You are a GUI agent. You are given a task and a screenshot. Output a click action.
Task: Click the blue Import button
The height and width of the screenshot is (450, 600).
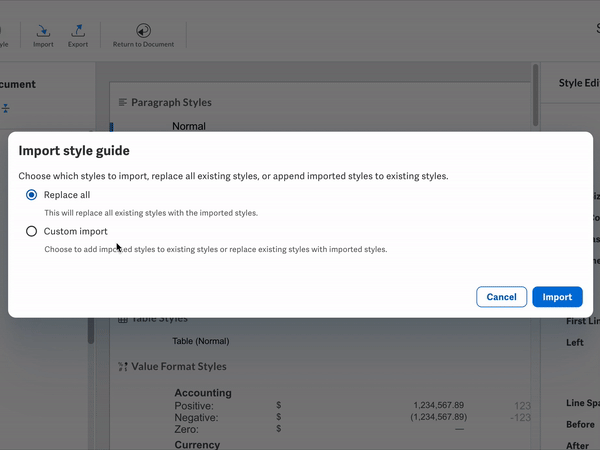tap(557, 297)
